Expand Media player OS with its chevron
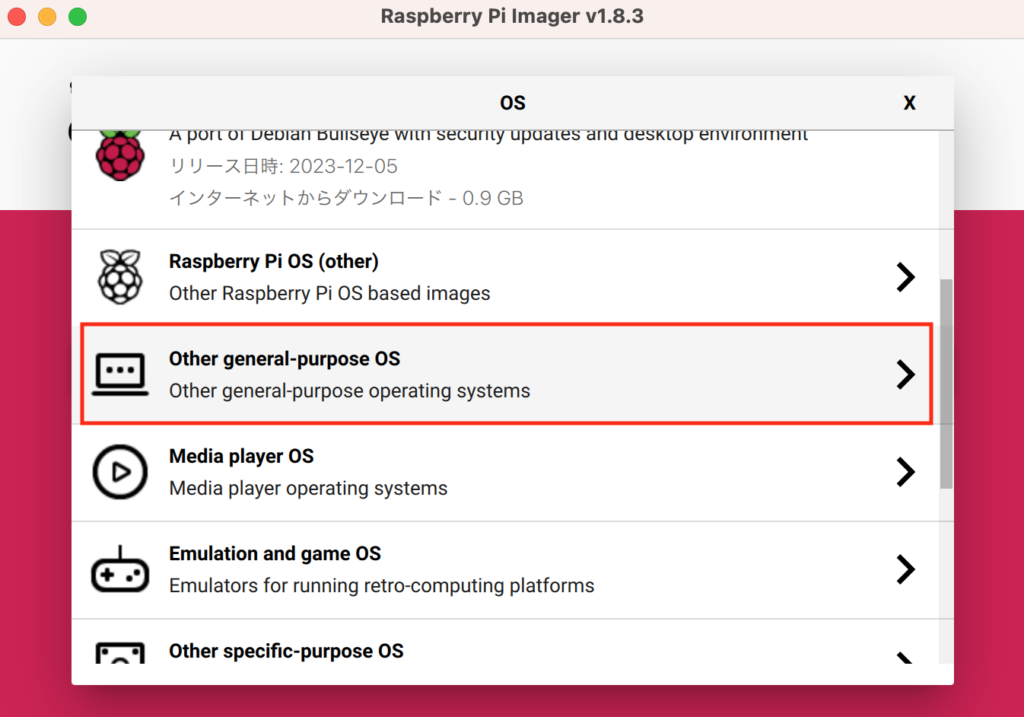The image size is (1024, 717). coord(906,471)
